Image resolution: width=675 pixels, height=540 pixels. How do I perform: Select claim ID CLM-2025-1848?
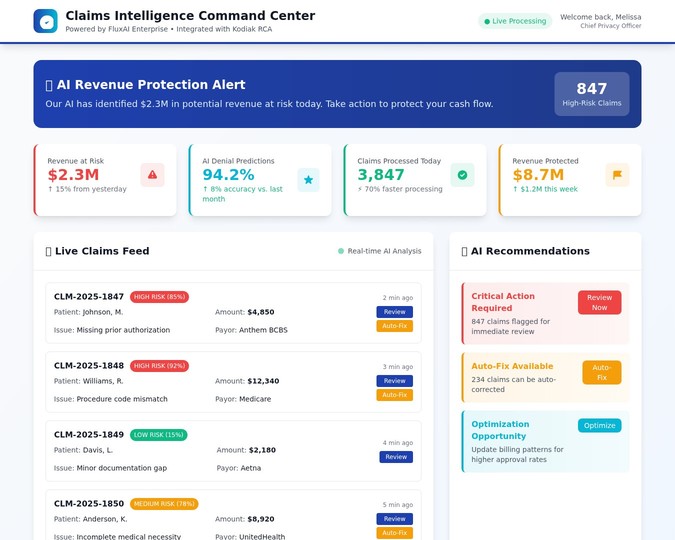click(89, 366)
